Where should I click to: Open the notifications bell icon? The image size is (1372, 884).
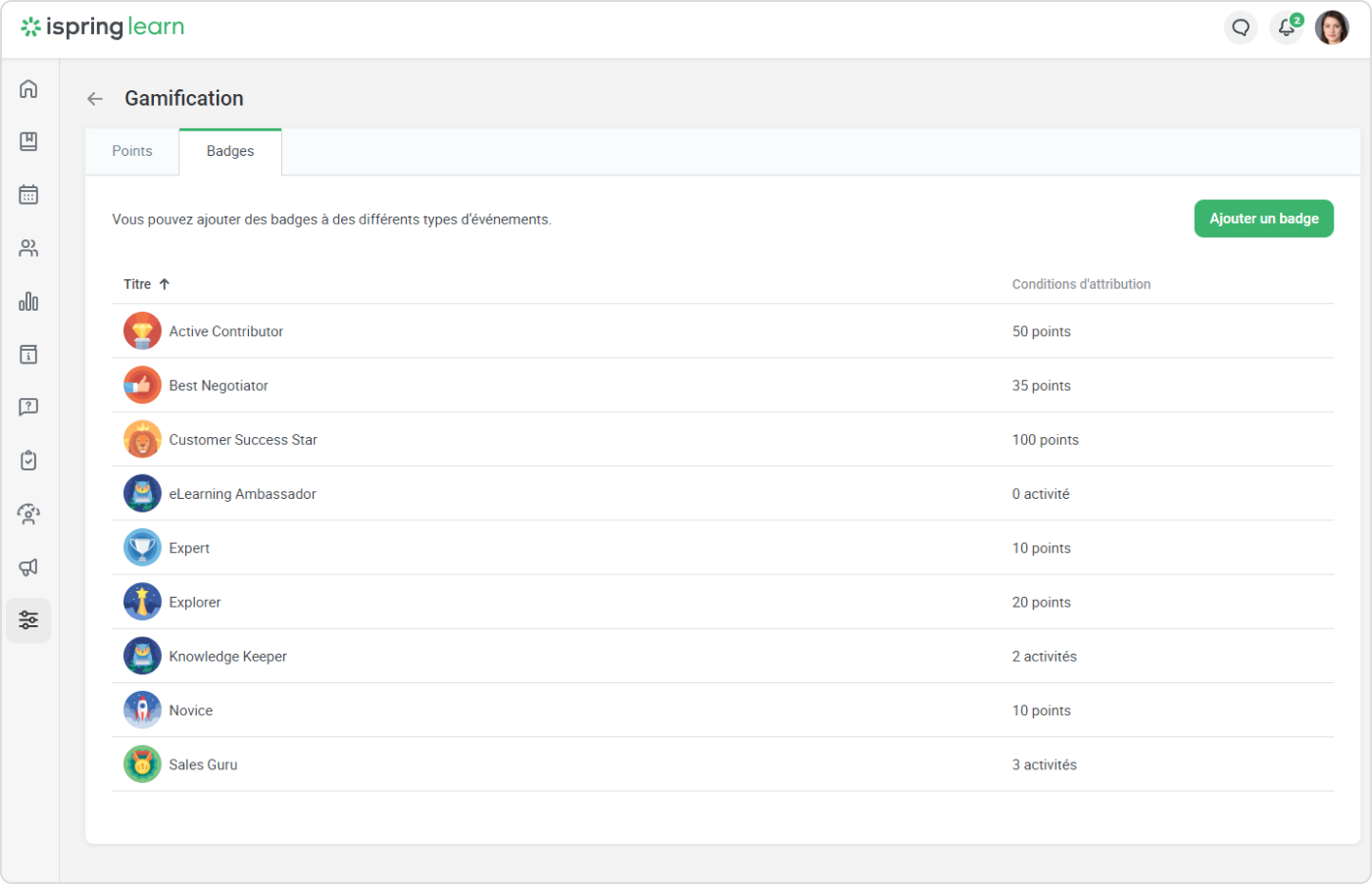1287,27
